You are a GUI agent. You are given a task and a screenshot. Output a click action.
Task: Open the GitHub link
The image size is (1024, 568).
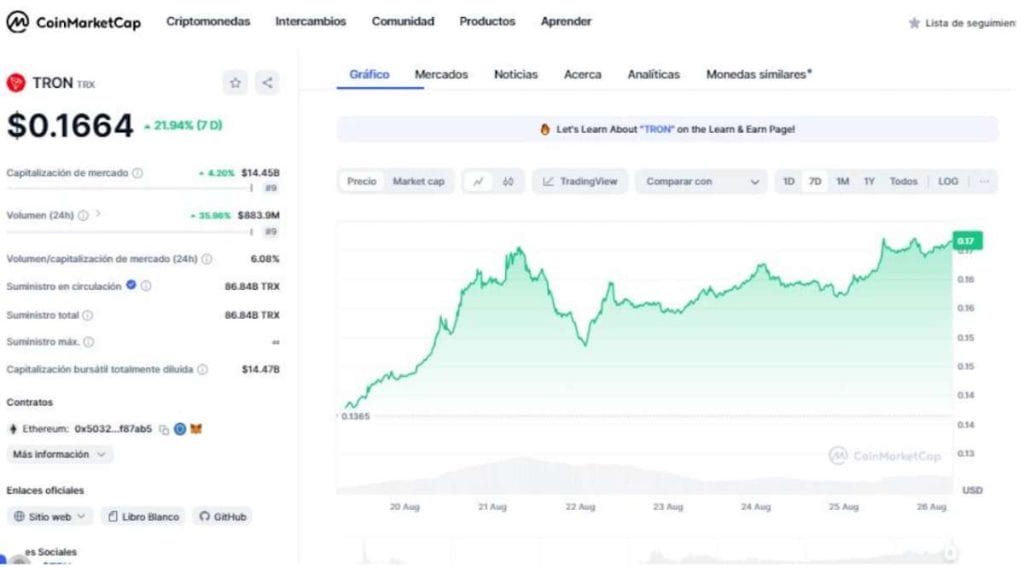[x=223, y=516]
